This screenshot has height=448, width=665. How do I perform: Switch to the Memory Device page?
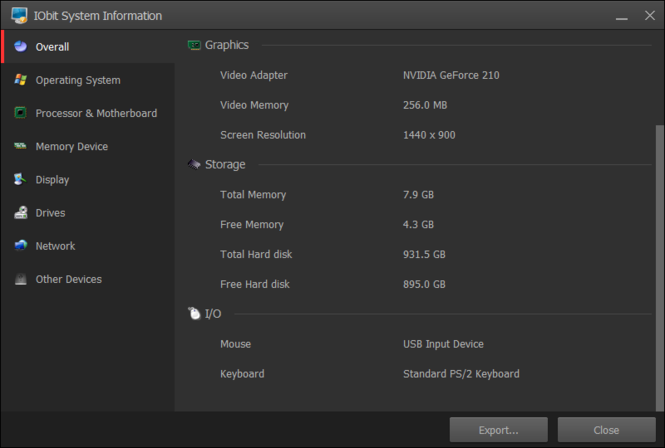coord(72,147)
